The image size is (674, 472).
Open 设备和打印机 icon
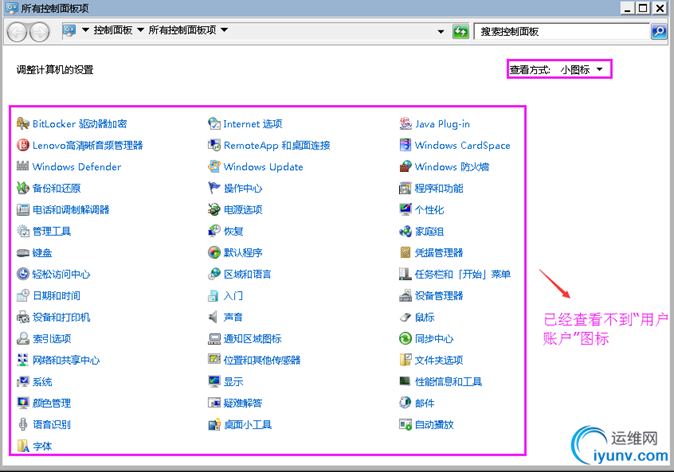point(23,317)
